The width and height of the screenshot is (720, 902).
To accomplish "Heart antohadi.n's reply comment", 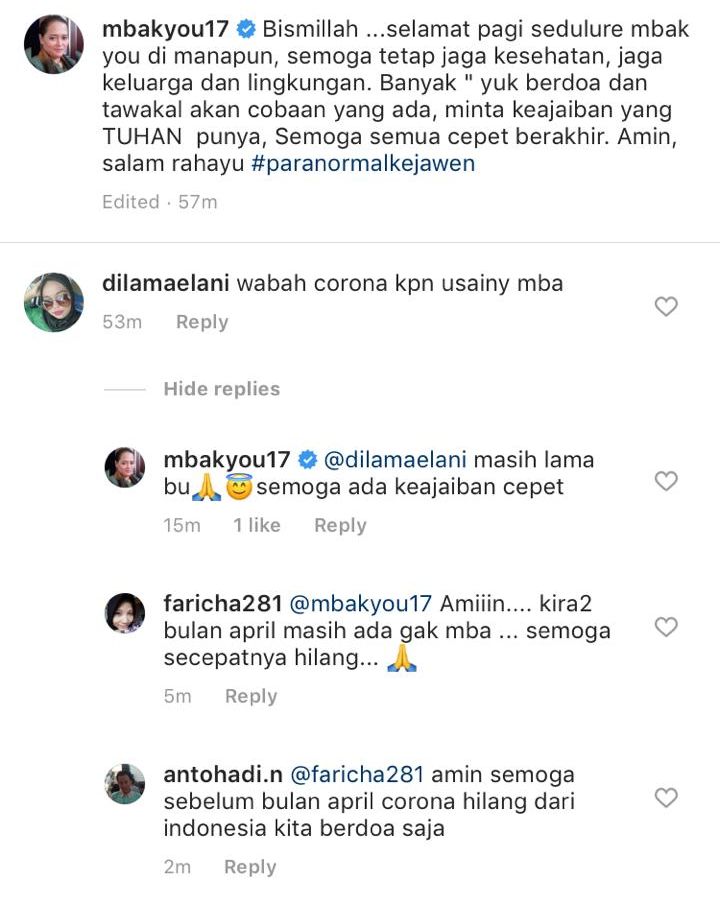I will [666, 798].
